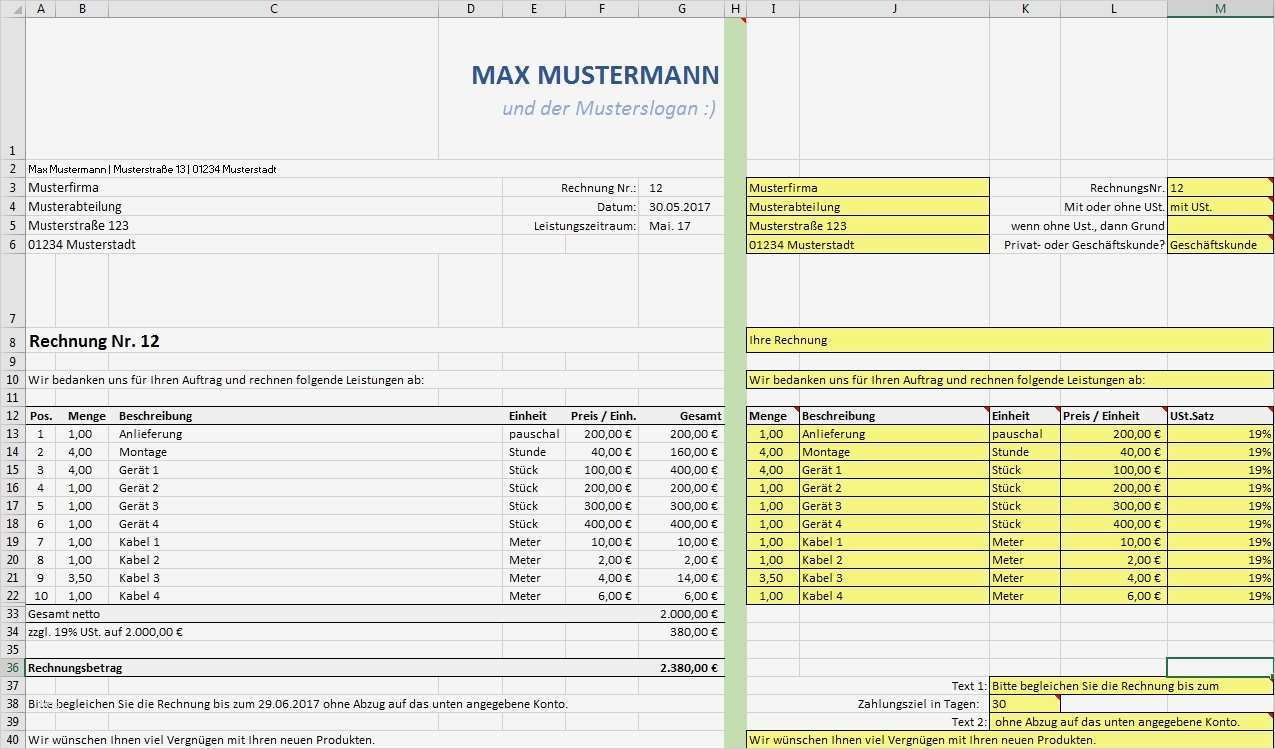Click the Zahlungsziel in Tagen cell '30'

(x=1024, y=703)
